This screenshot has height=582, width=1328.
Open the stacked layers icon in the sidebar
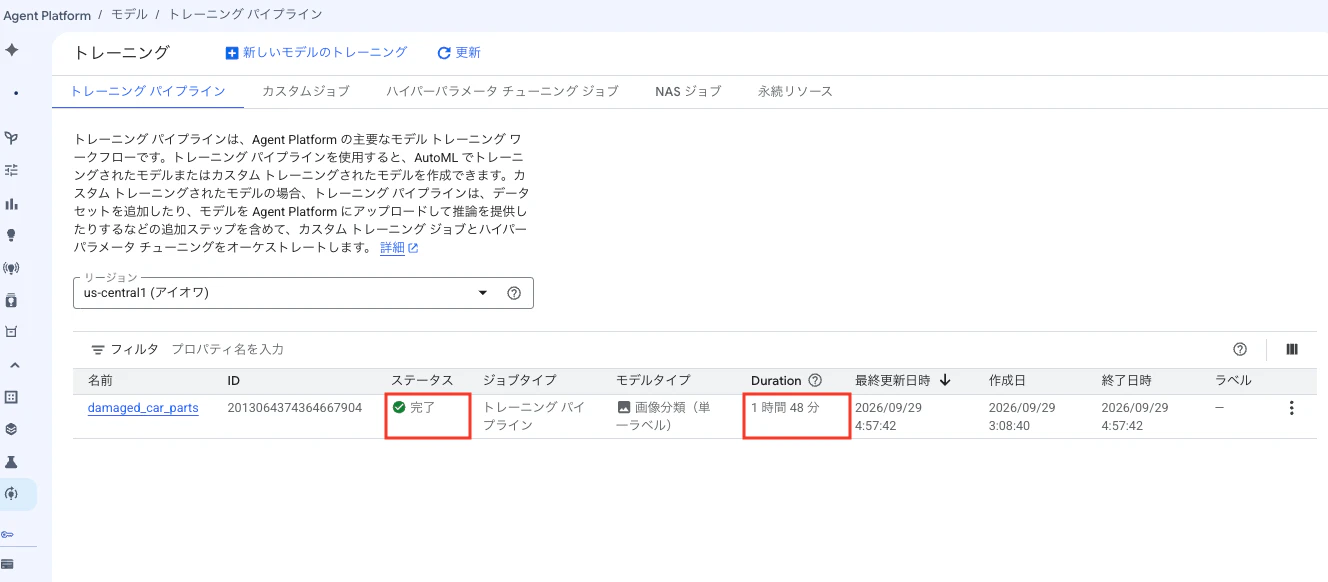click(x=12, y=429)
